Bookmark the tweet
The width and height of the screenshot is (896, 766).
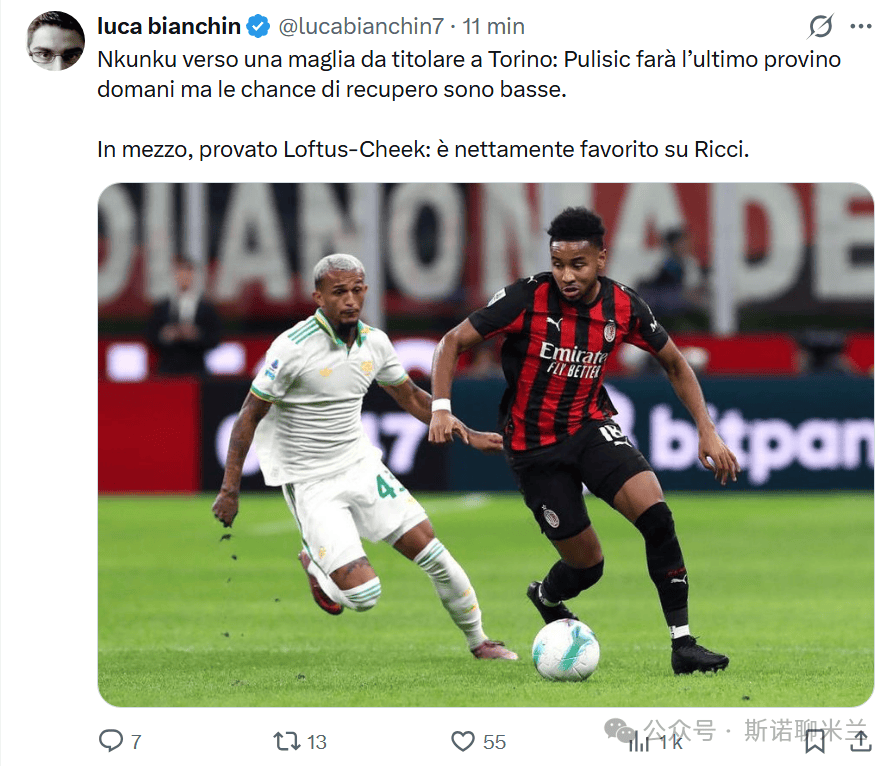[x=815, y=742]
